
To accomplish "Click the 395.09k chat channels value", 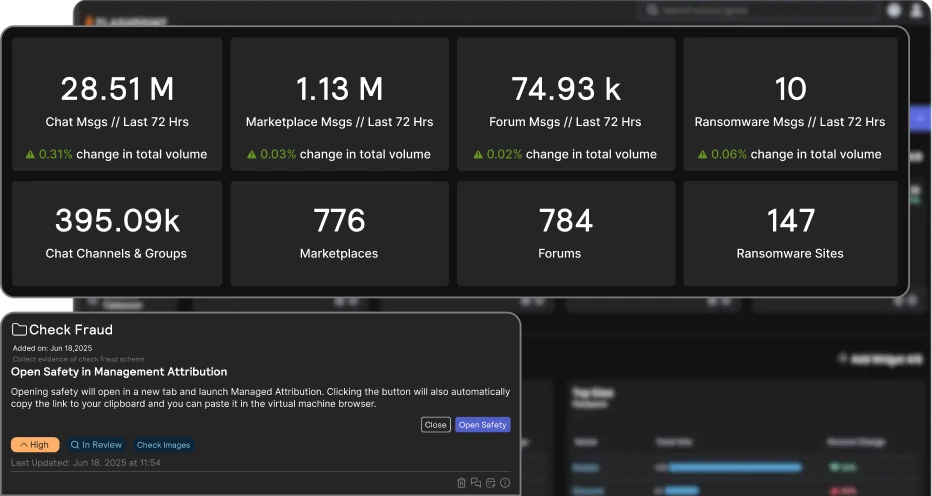I will pyautogui.click(x=117, y=221).
